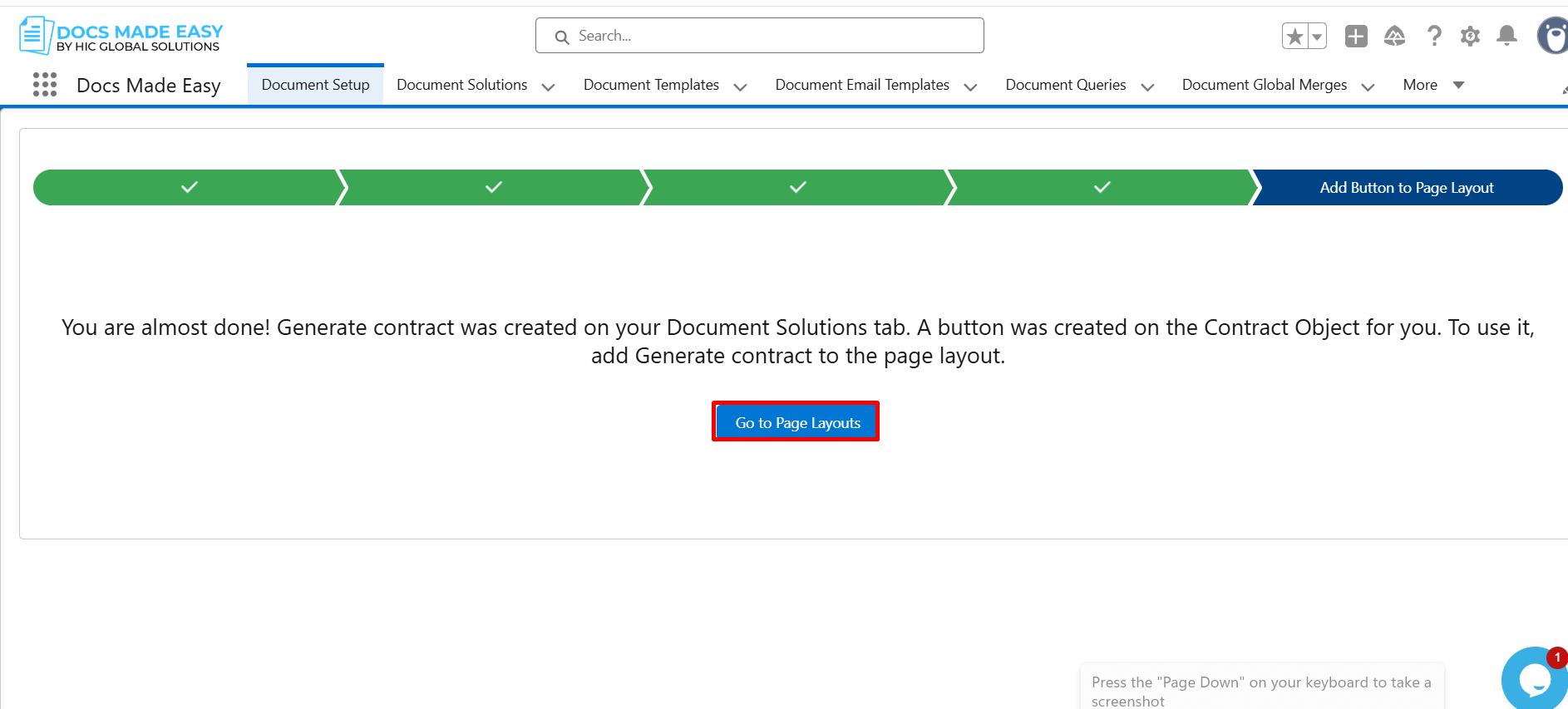The image size is (1568, 709).
Task: Select the Add Button to Page Layout step
Action: (x=1406, y=188)
